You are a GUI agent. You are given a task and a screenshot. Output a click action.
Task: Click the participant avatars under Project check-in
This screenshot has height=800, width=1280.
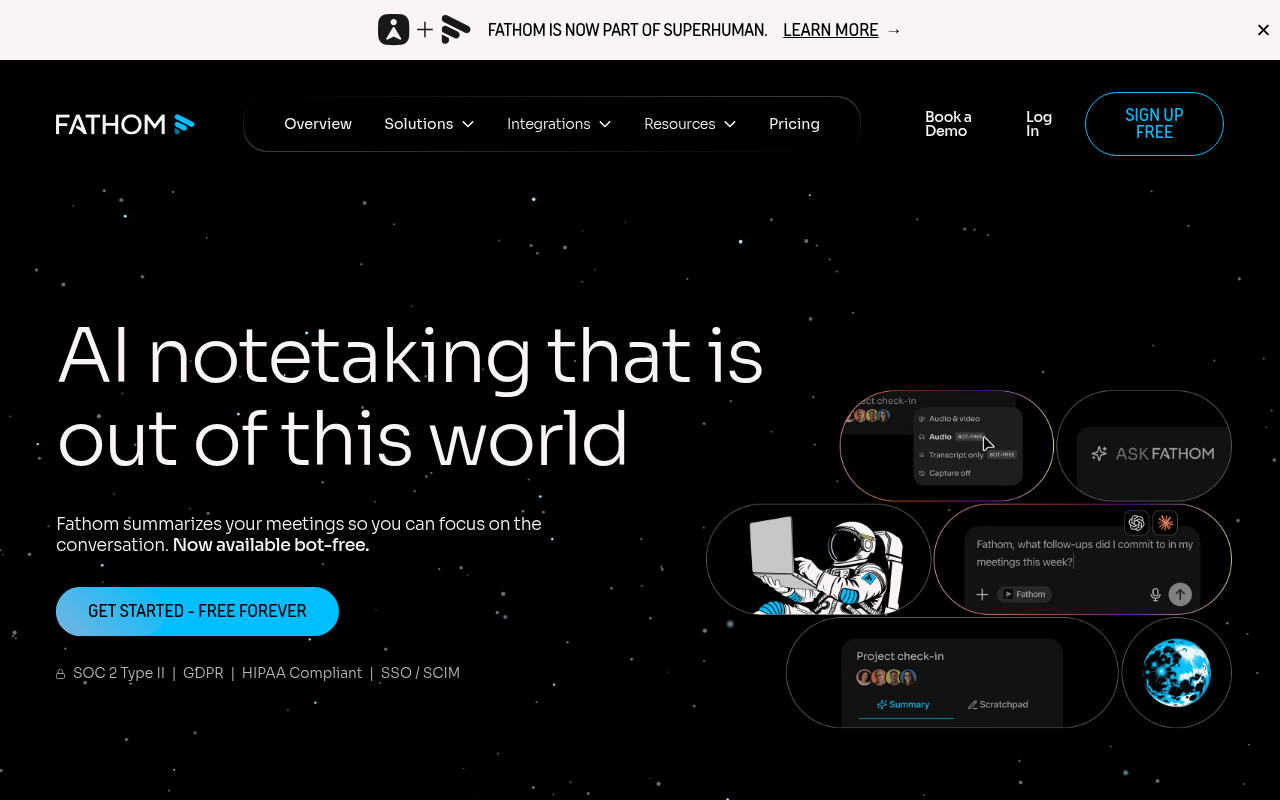pyautogui.click(x=886, y=677)
